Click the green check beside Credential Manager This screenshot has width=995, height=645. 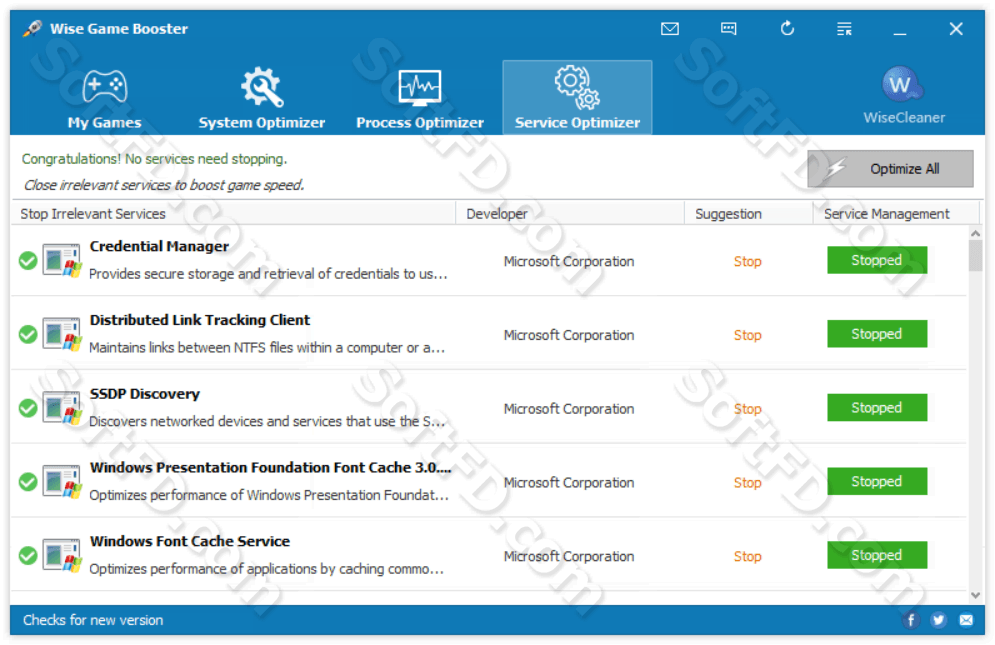tap(28, 260)
